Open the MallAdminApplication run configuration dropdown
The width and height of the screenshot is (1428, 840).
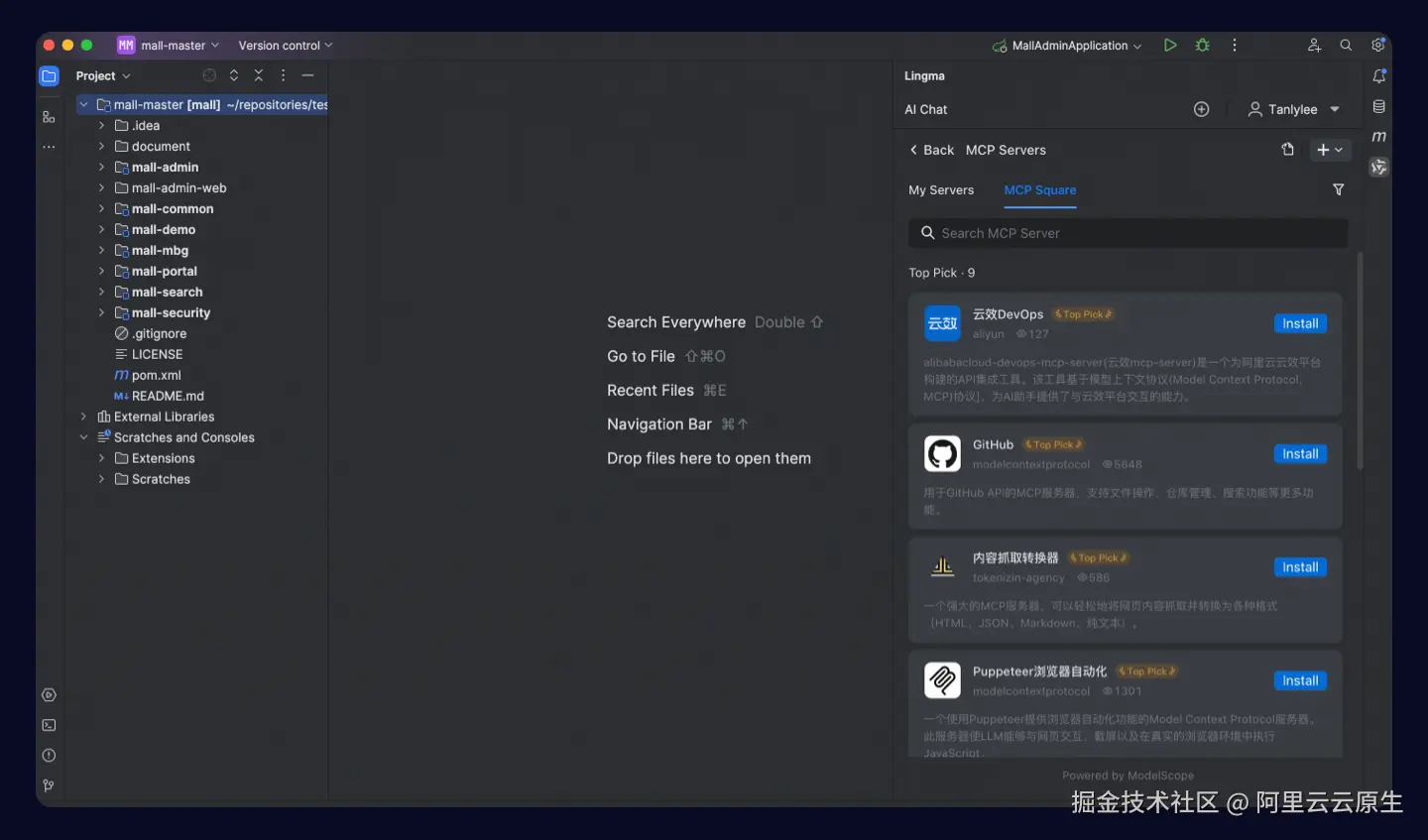pyautogui.click(x=1067, y=46)
